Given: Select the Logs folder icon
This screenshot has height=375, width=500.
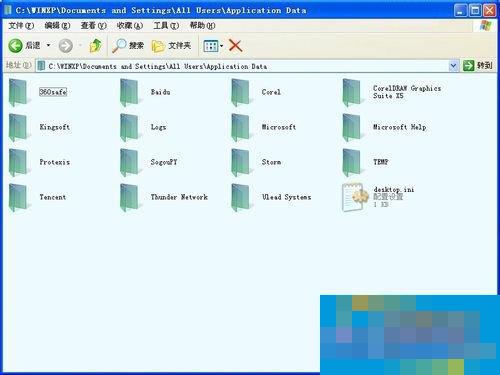Looking at the screenshot, I should [129, 127].
